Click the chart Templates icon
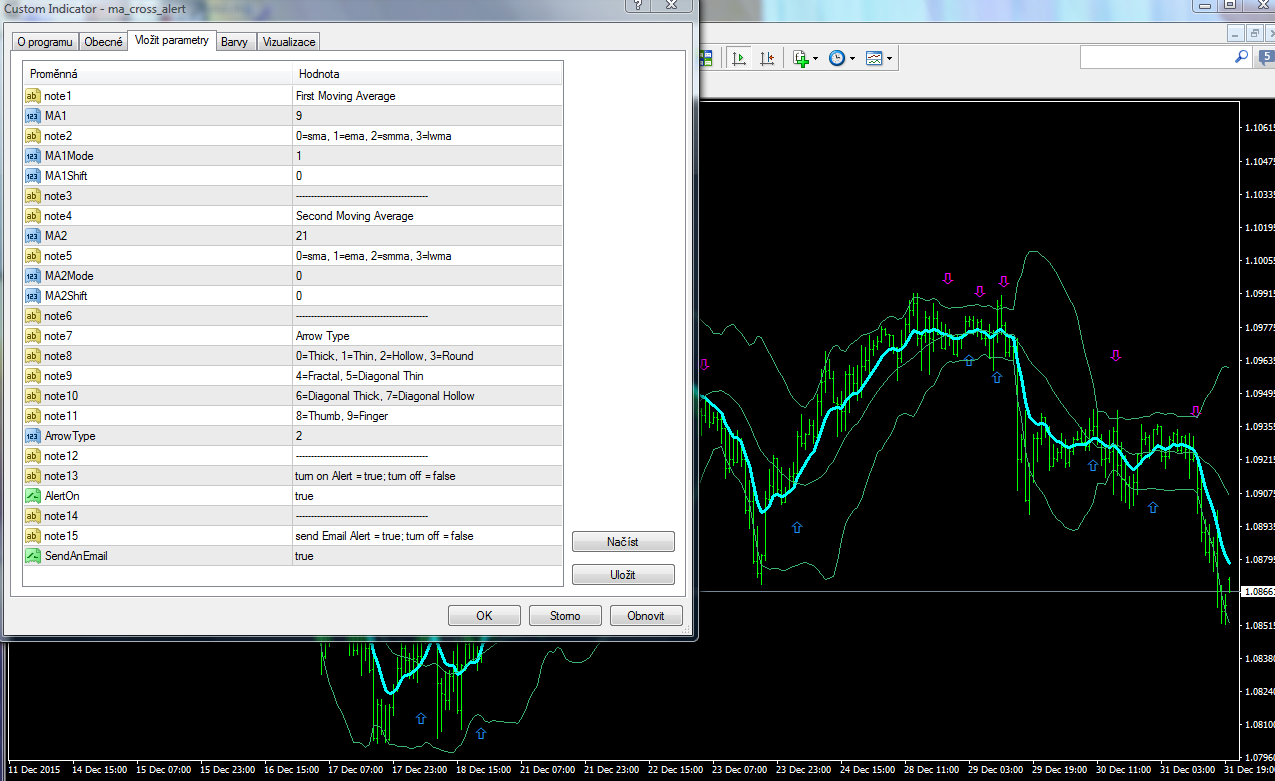Viewport: 1275px width, 781px height. coord(874,59)
